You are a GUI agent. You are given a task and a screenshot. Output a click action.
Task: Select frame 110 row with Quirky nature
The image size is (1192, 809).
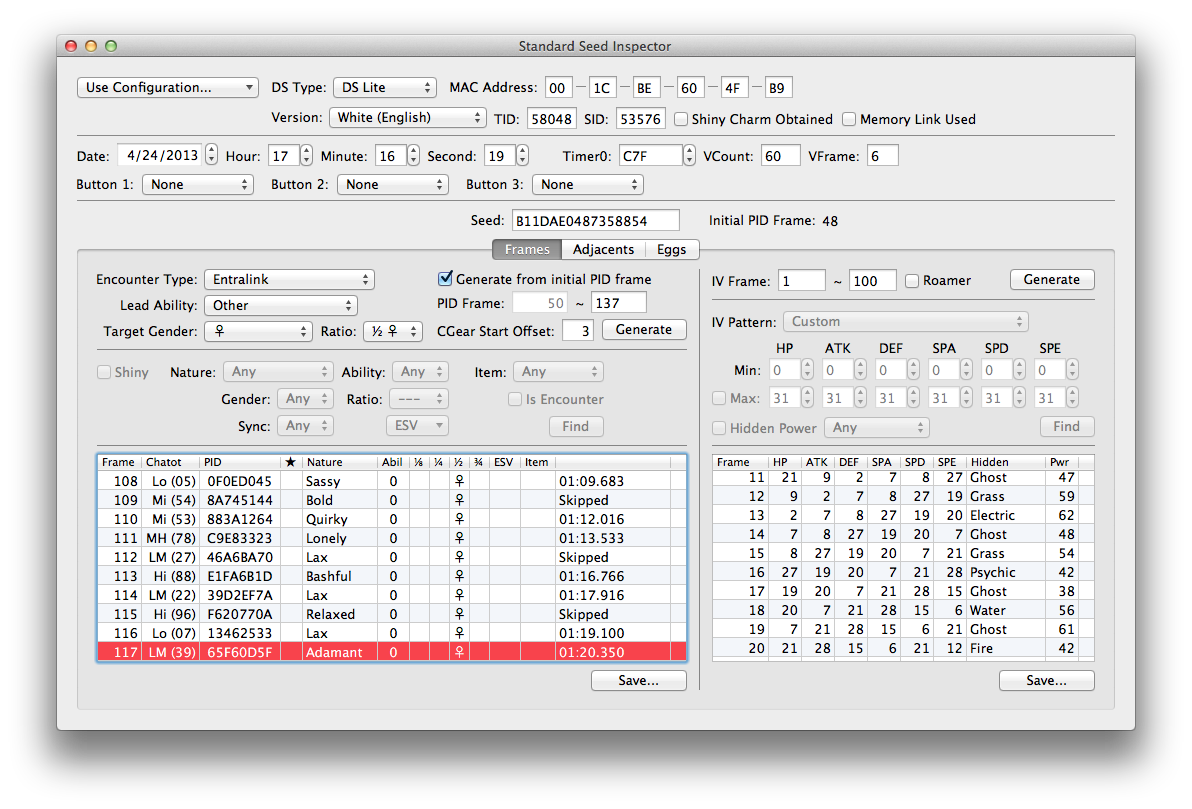click(x=392, y=519)
